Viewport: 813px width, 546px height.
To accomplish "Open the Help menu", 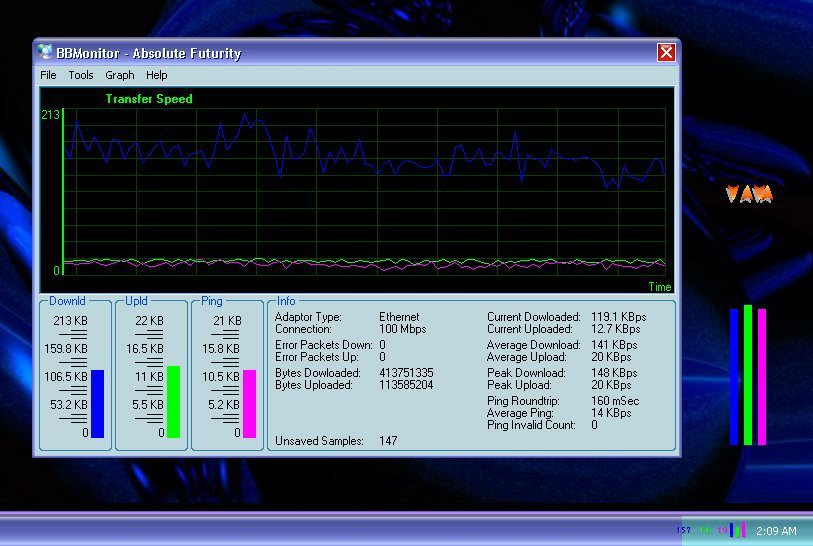I will pyautogui.click(x=156, y=75).
